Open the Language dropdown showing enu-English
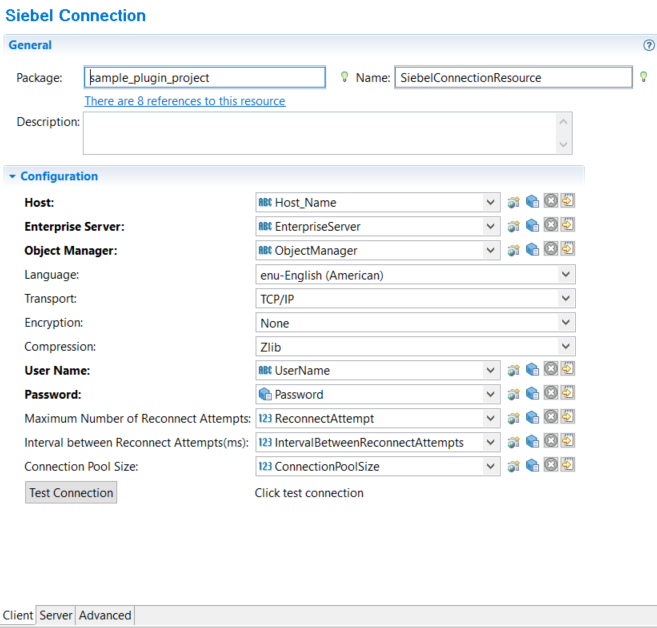The width and height of the screenshot is (657, 628). click(566, 275)
